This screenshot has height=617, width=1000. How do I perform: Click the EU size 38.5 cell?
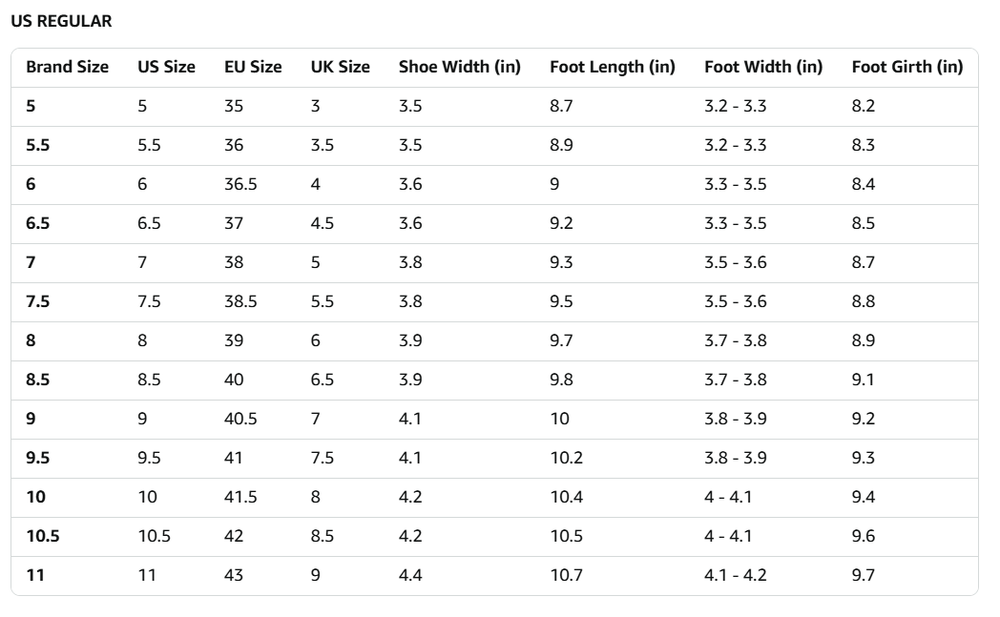tap(241, 302)
